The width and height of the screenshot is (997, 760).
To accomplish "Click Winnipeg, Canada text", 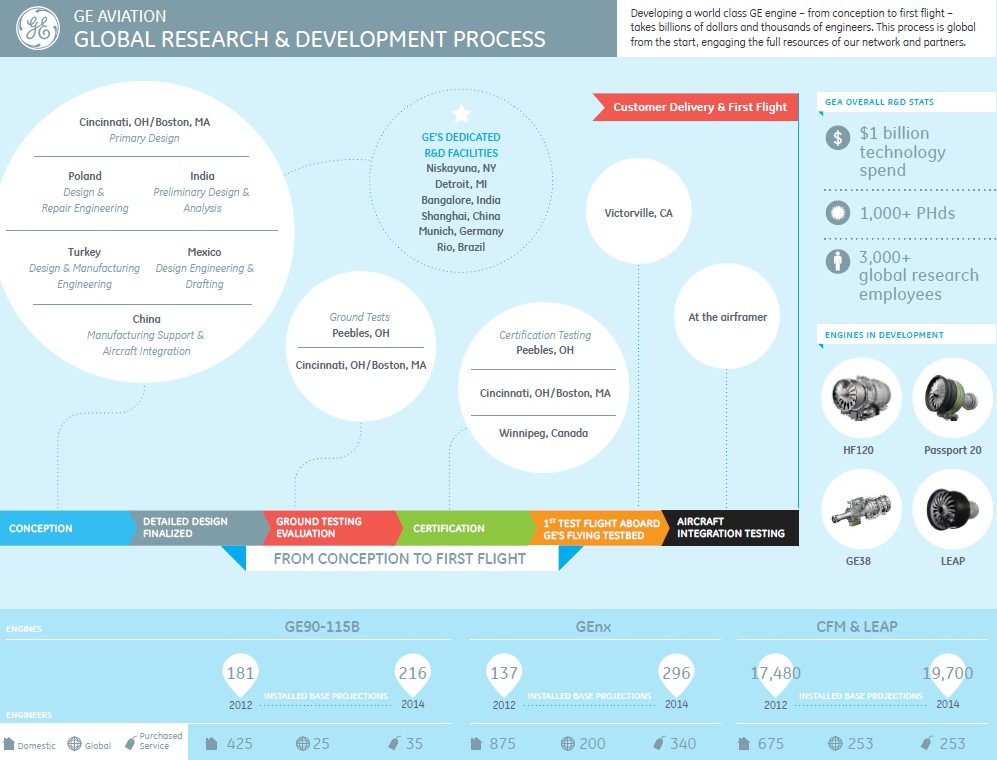I will pos(544,433).
